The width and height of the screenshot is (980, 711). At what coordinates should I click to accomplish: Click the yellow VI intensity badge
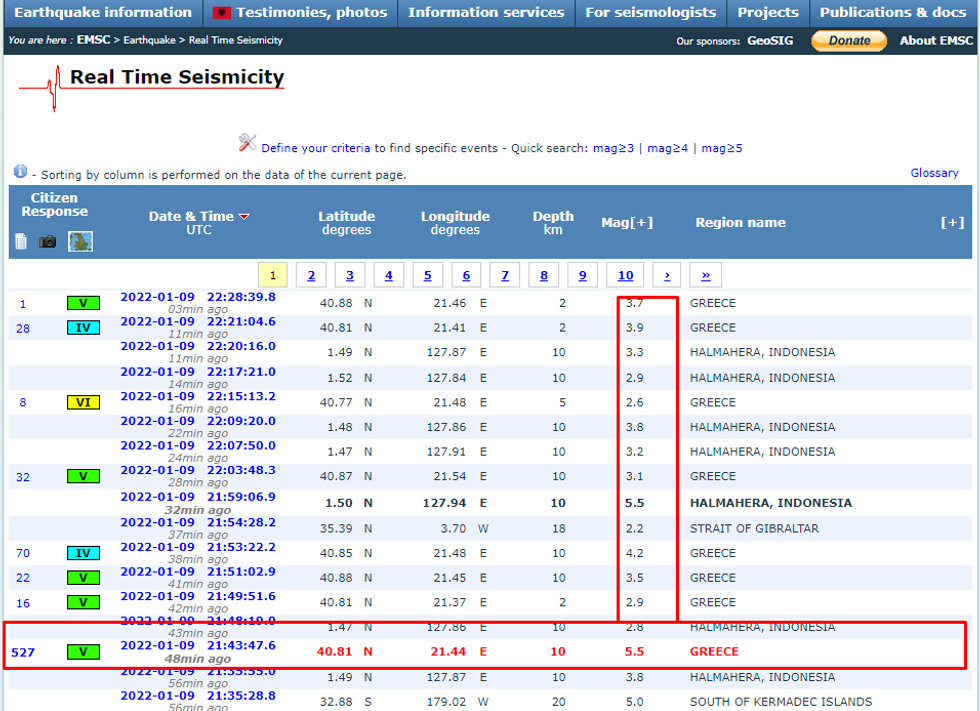83,402
